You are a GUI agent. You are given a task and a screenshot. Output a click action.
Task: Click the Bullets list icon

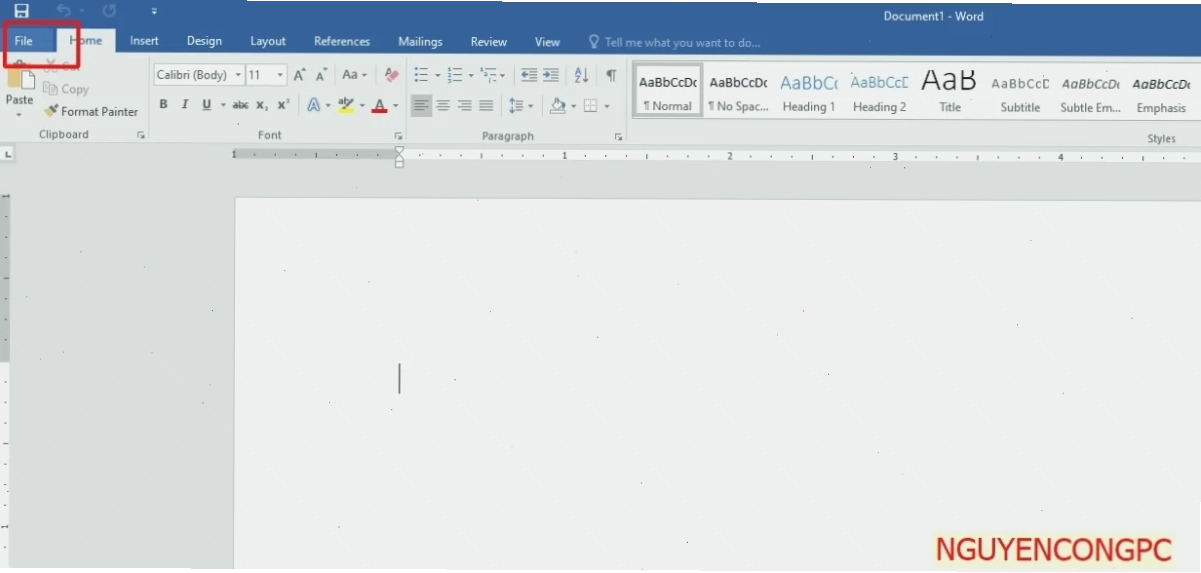[421, 75]
